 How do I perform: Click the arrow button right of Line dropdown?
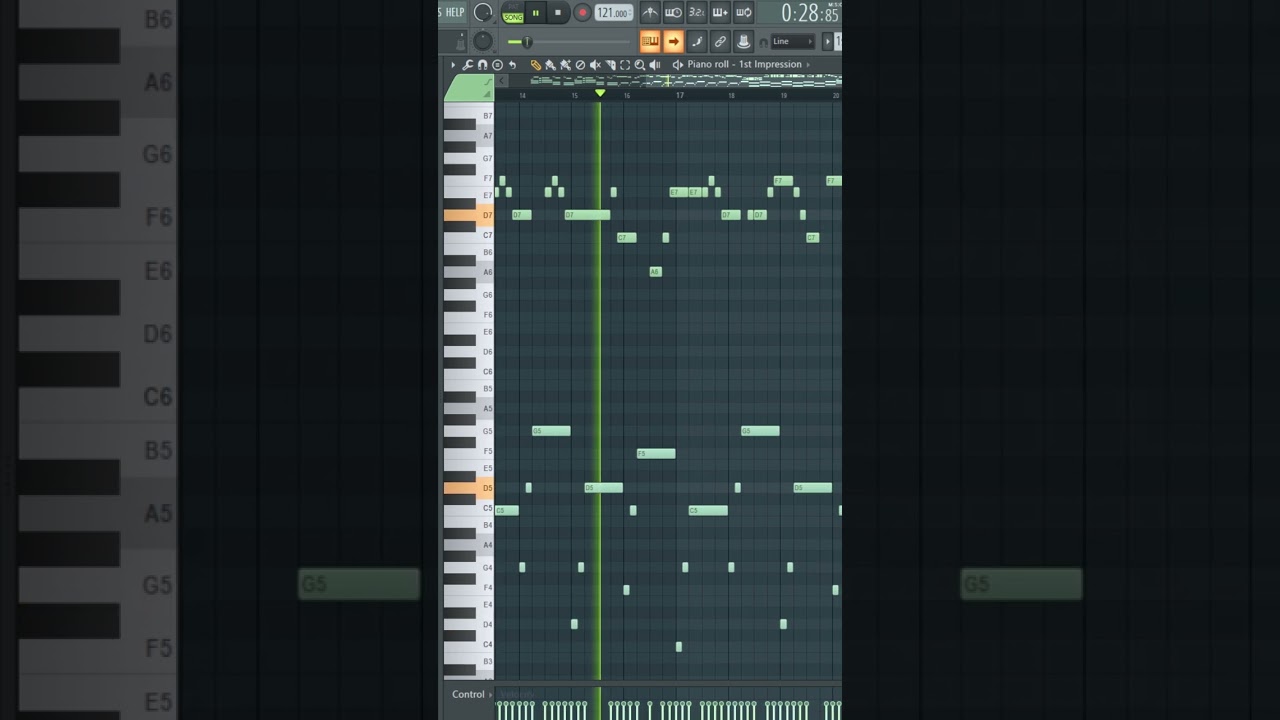[x=828, y=41]
